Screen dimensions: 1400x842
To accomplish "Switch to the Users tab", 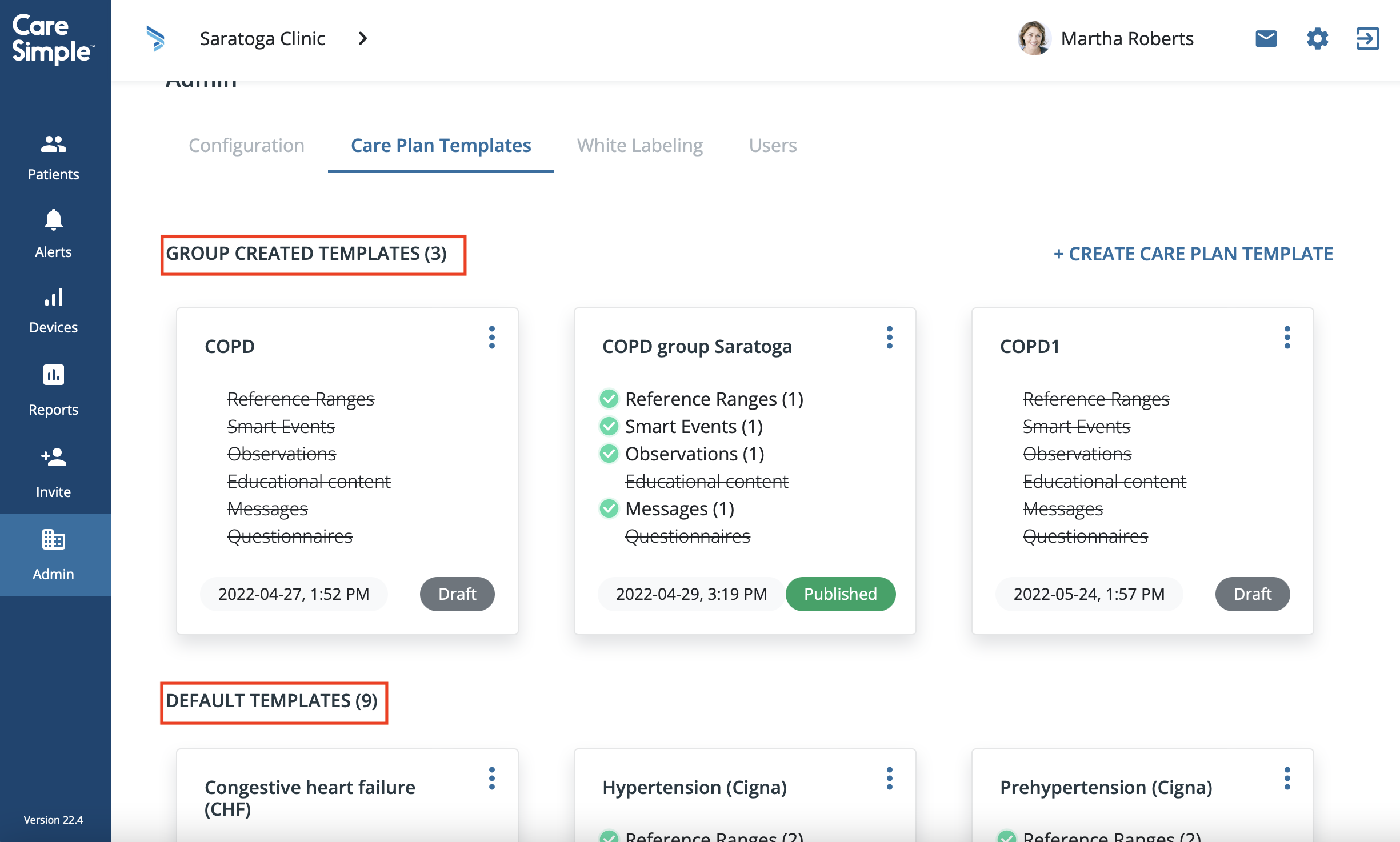I will click(773, 146).
